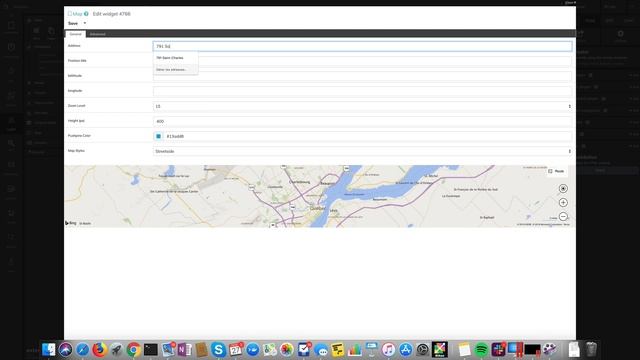Open the map type selector at top right
The width and height of the screenshot is (640, 360).
556,171
